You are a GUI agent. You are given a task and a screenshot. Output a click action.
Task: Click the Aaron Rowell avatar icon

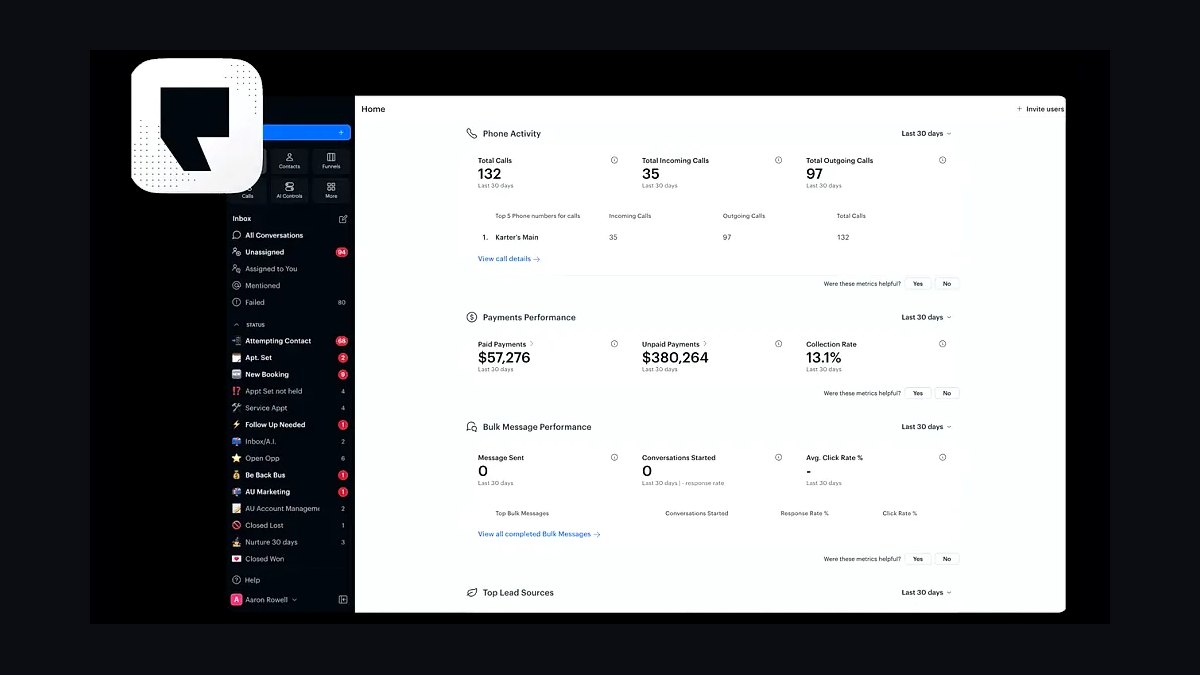point(237,600)
